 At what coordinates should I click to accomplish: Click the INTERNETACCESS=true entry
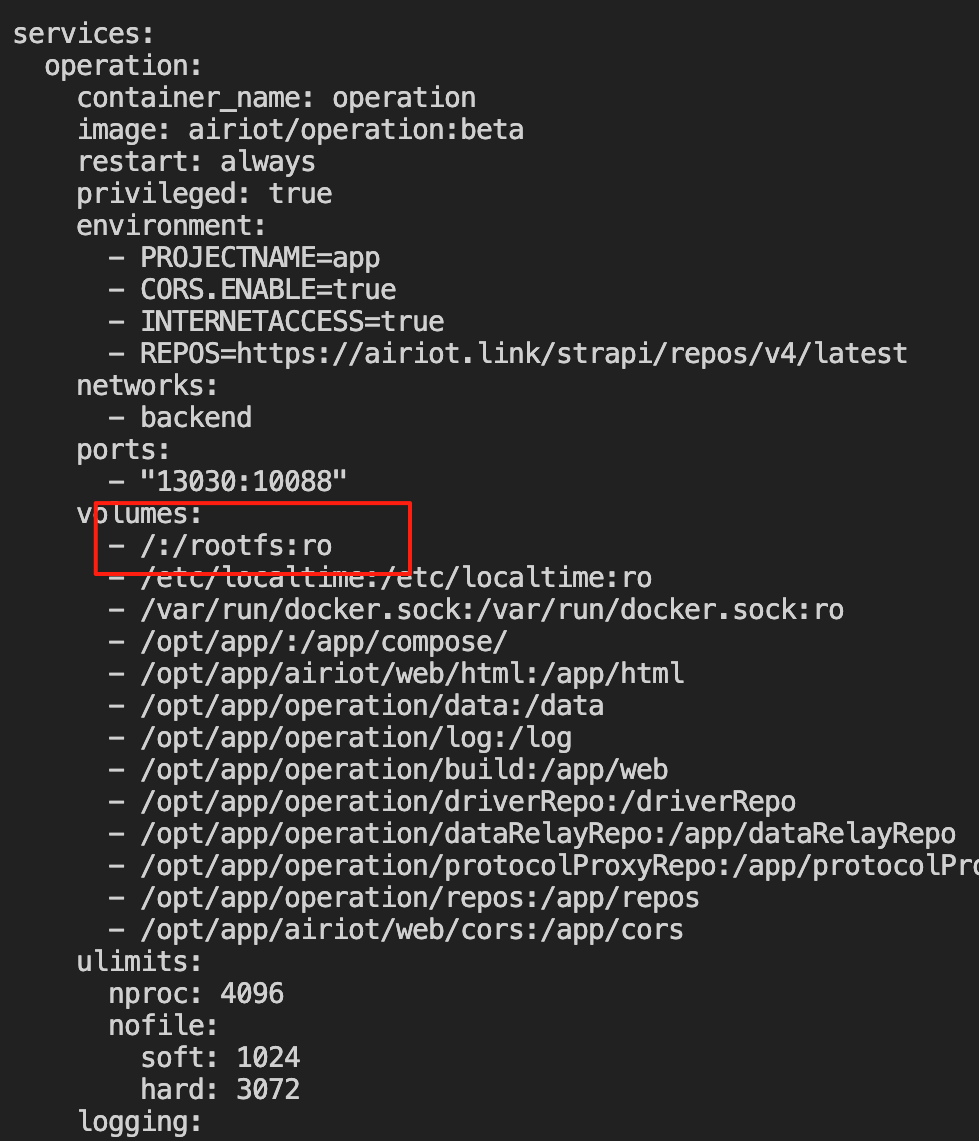point(292,323)
